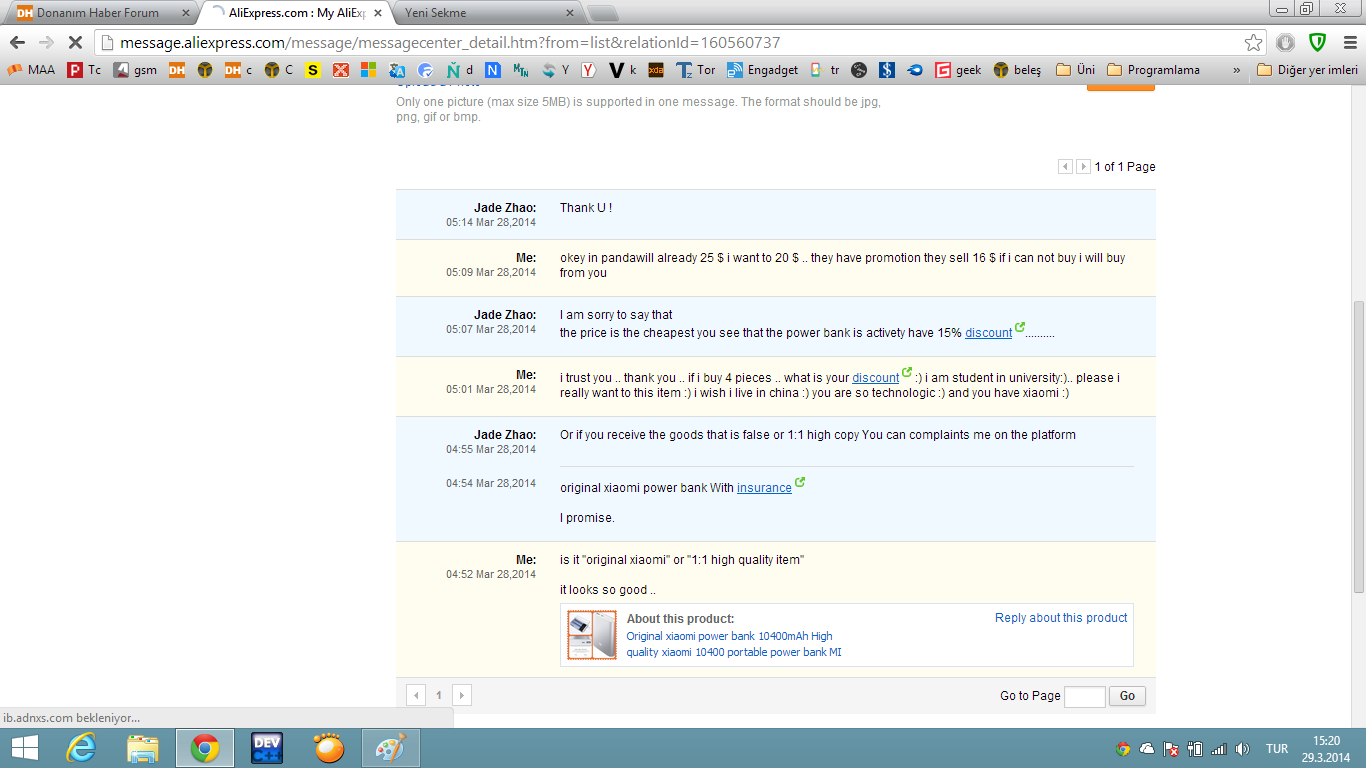The image size is (1366, 768).
Task: Click the power bank product thumbnail
Action: (x=592, y=635)
